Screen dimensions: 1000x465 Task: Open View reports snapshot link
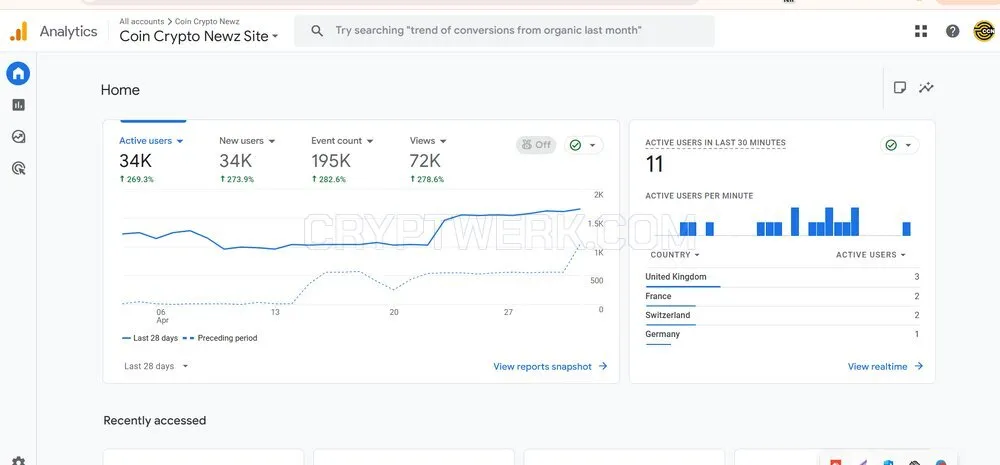550,367
